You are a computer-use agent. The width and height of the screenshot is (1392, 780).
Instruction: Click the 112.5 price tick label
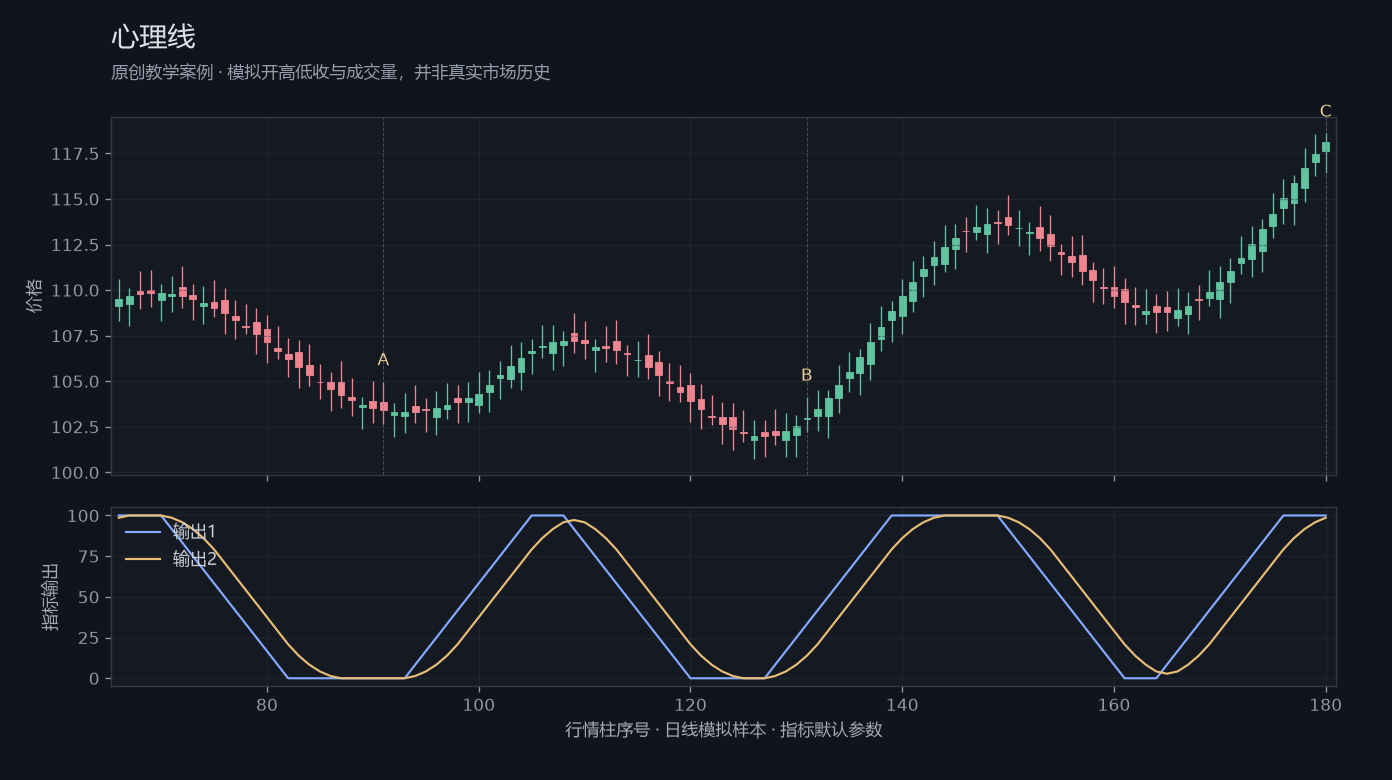tap(75, 245)
